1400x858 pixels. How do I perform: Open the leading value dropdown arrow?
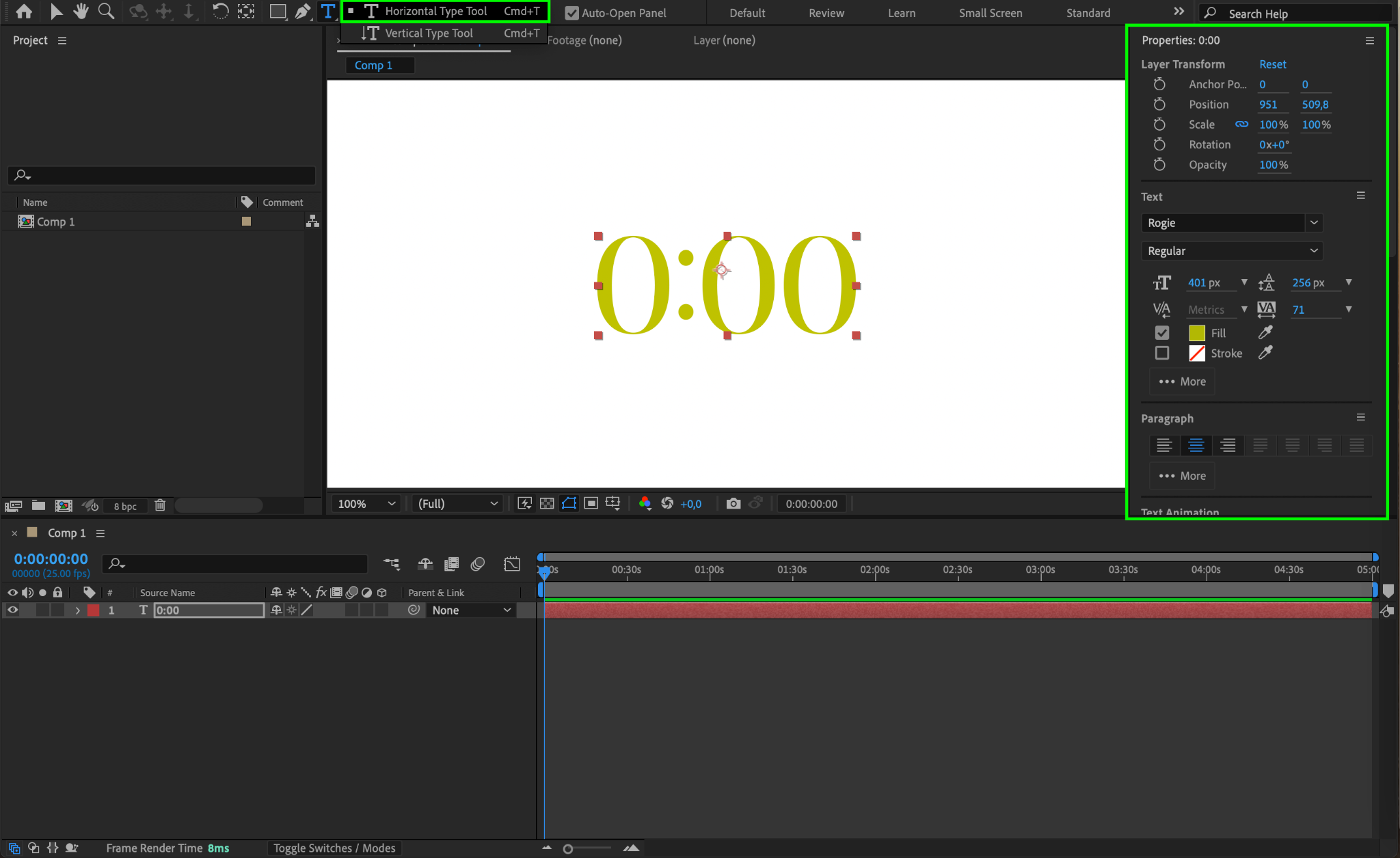[1349, 282]
